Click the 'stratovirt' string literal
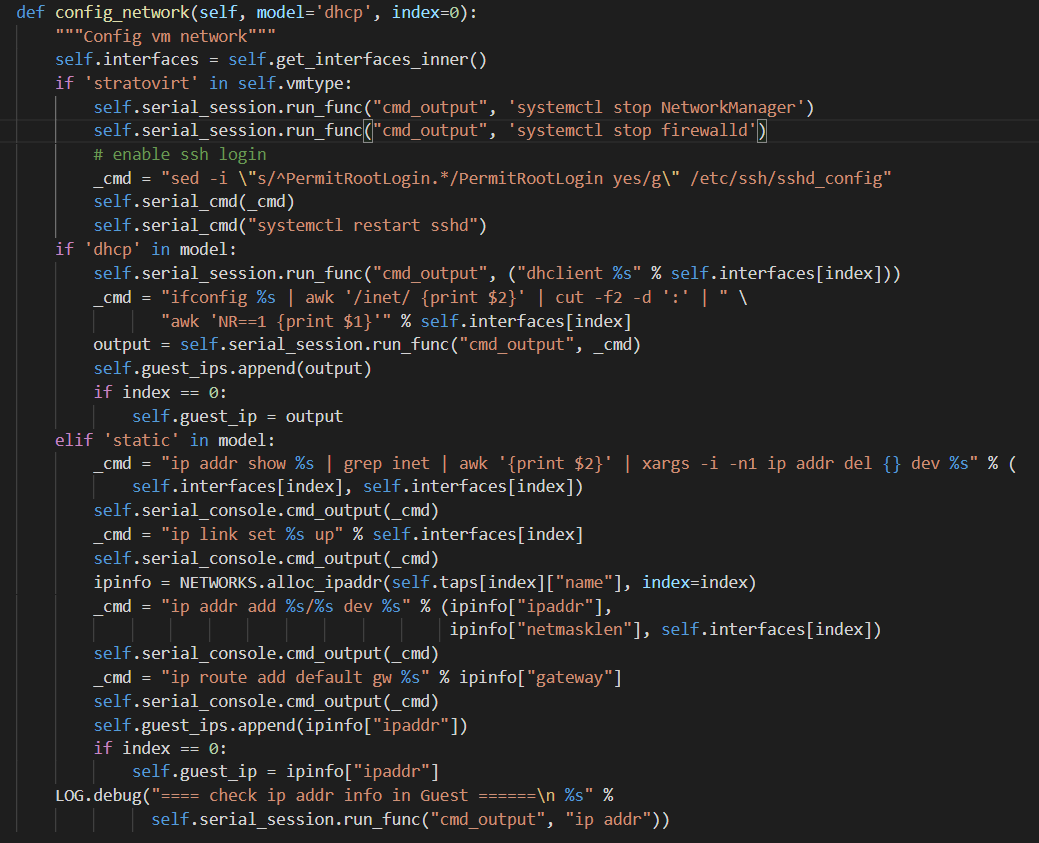The height and width of the screenshot is (843, 1039). point(141,84)
